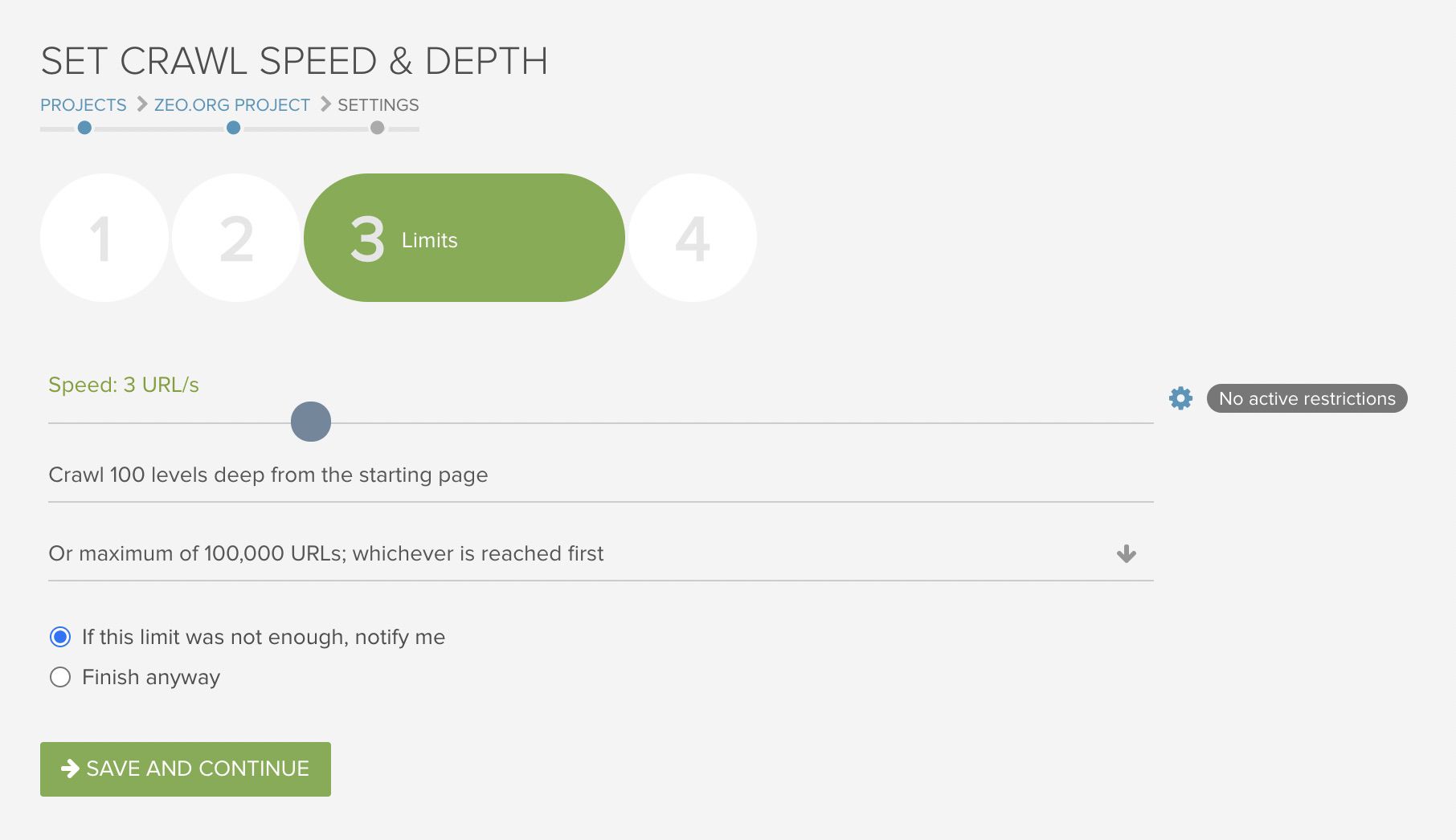Click chevron before Settings breadcrumb

pos(325,104)
